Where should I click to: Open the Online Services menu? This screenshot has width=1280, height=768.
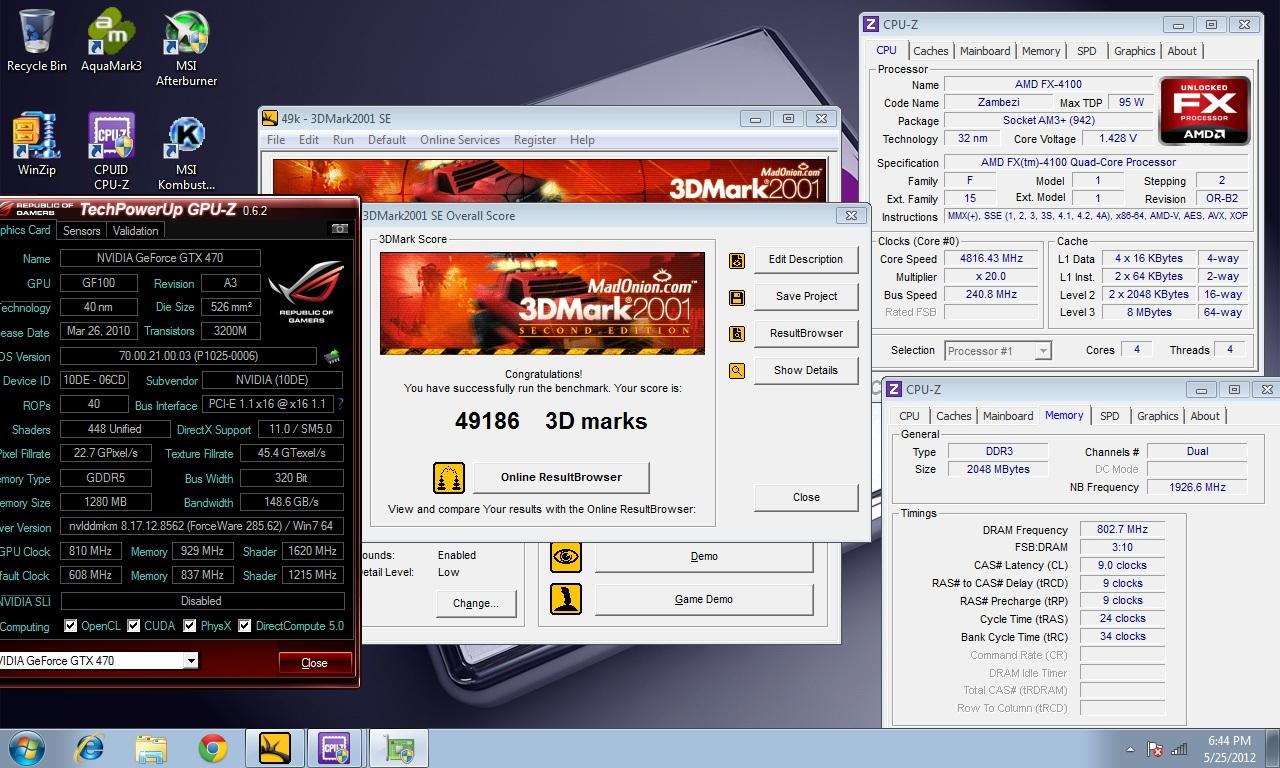(x=459, y=140)
